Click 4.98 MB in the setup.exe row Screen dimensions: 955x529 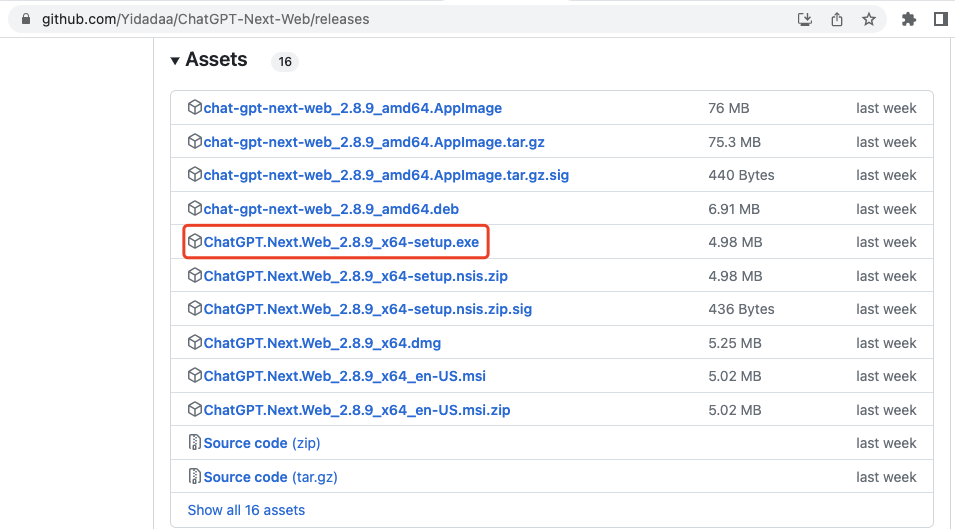click(735, 242)
